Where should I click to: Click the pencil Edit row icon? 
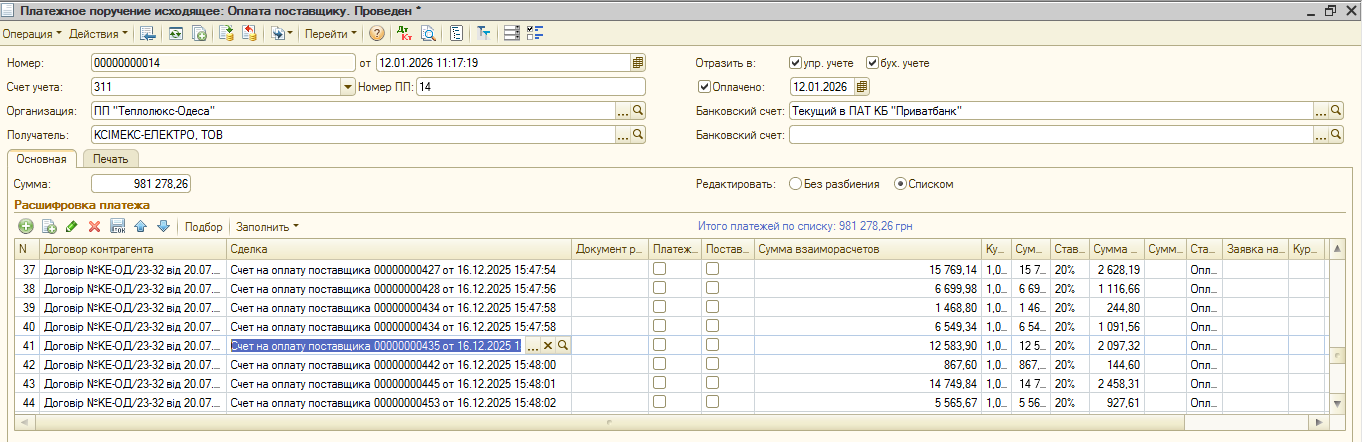72,227
